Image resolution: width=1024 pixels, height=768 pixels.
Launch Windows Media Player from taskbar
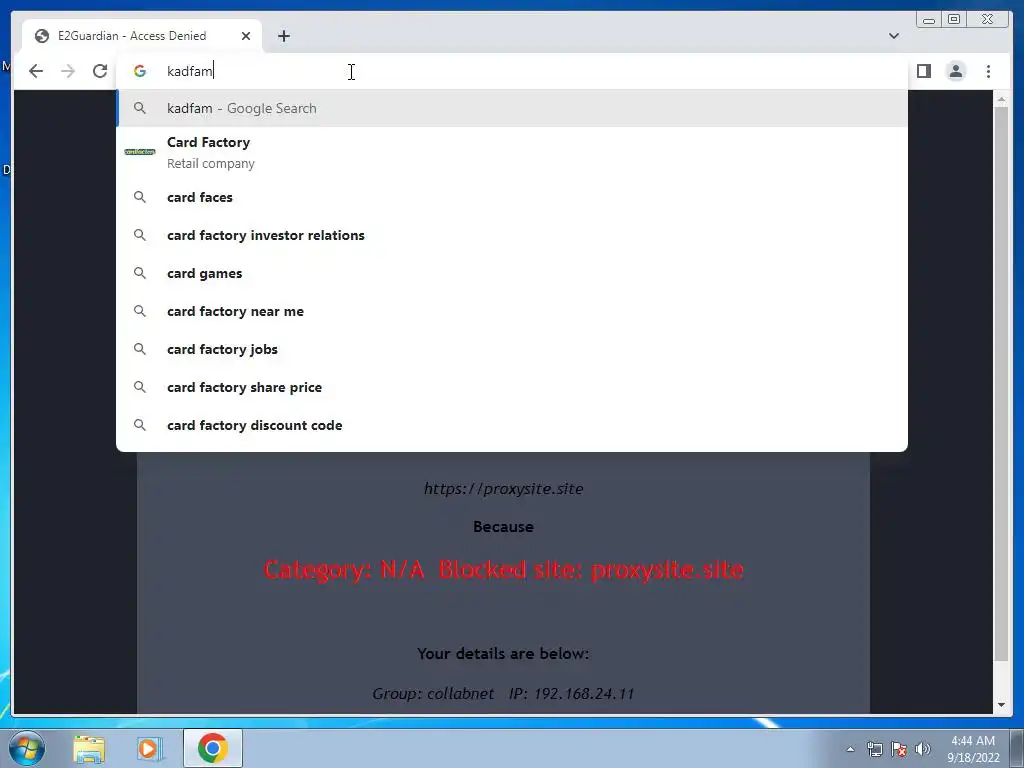[149, 748]
